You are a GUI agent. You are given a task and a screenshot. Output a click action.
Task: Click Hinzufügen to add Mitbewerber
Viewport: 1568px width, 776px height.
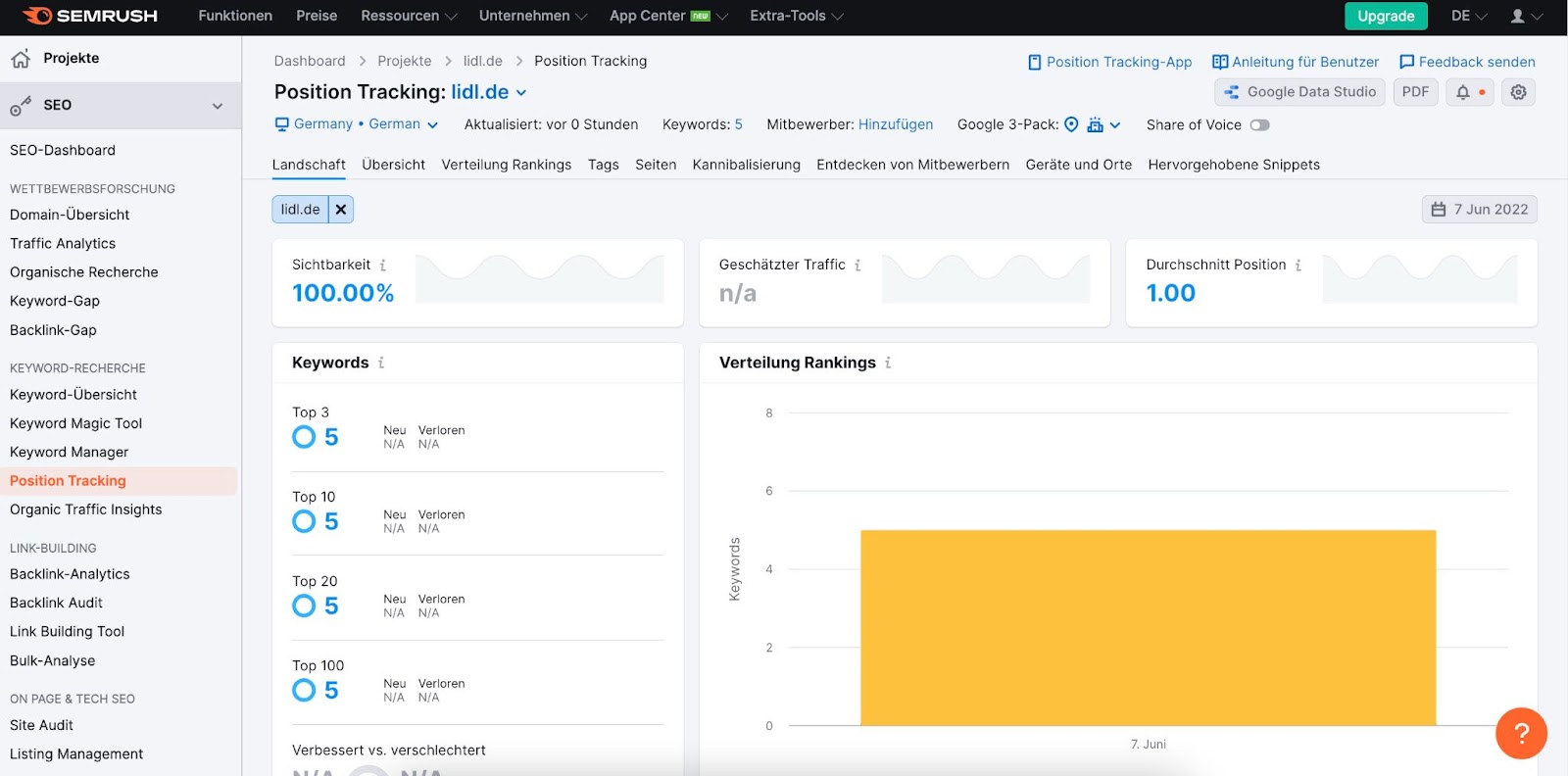tap(896, 124)
